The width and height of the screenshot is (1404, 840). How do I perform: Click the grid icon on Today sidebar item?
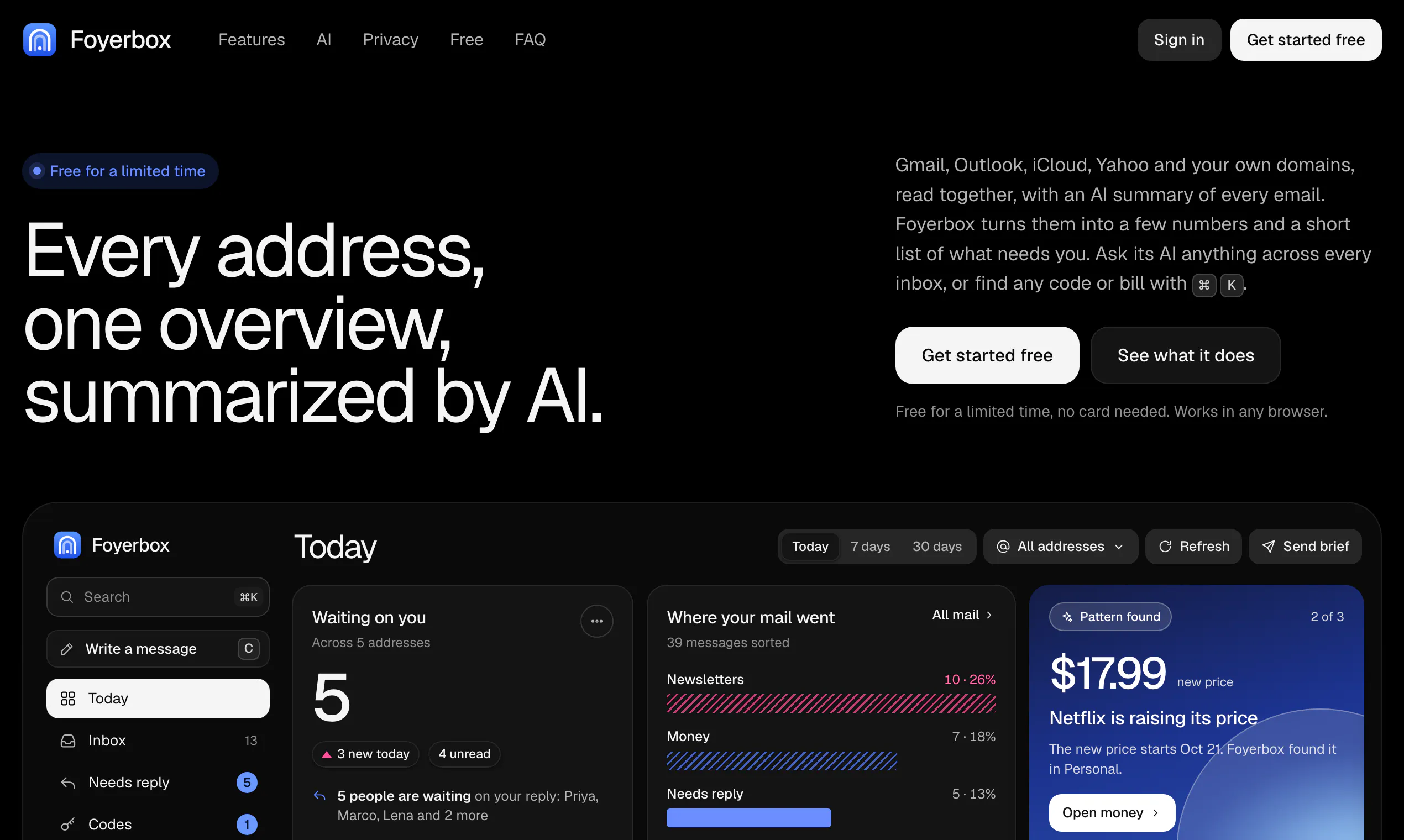click(68, 699)
